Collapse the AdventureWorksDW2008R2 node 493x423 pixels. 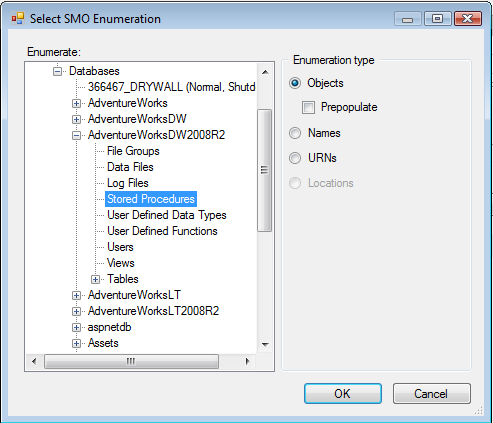[76, 135]
